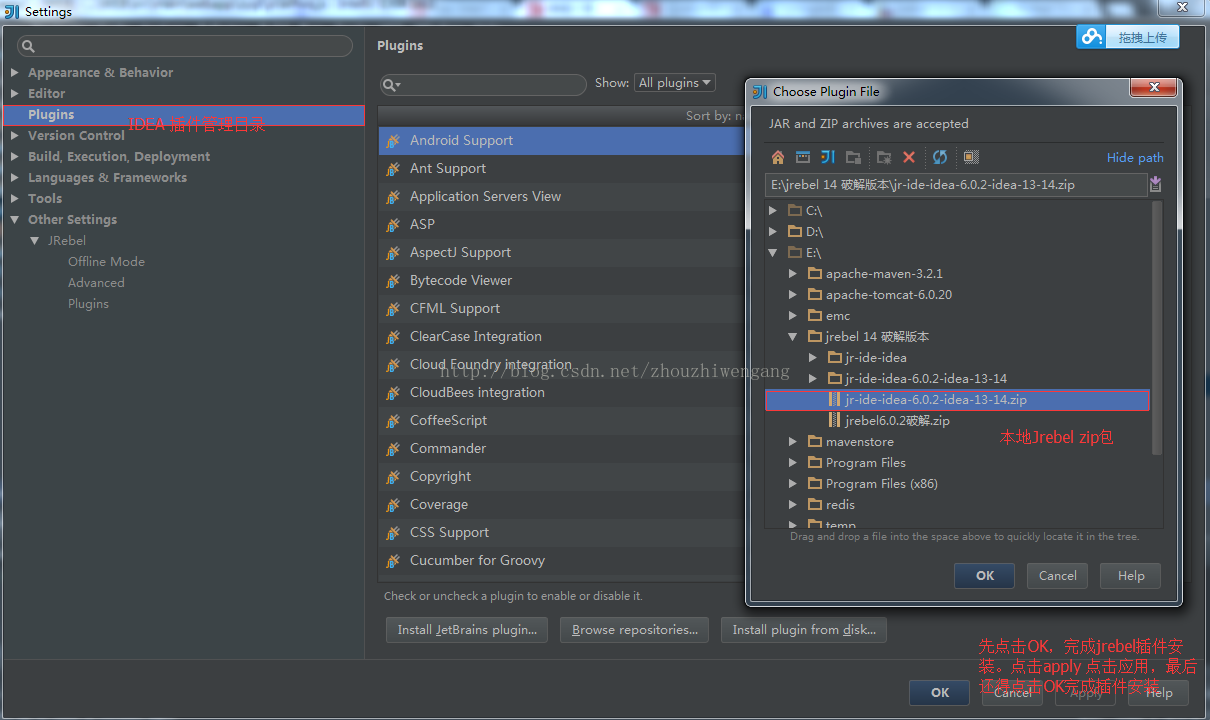Expand the D:\ drive in file tree
Screen dimensions: 1210x720
coord(772,231)
